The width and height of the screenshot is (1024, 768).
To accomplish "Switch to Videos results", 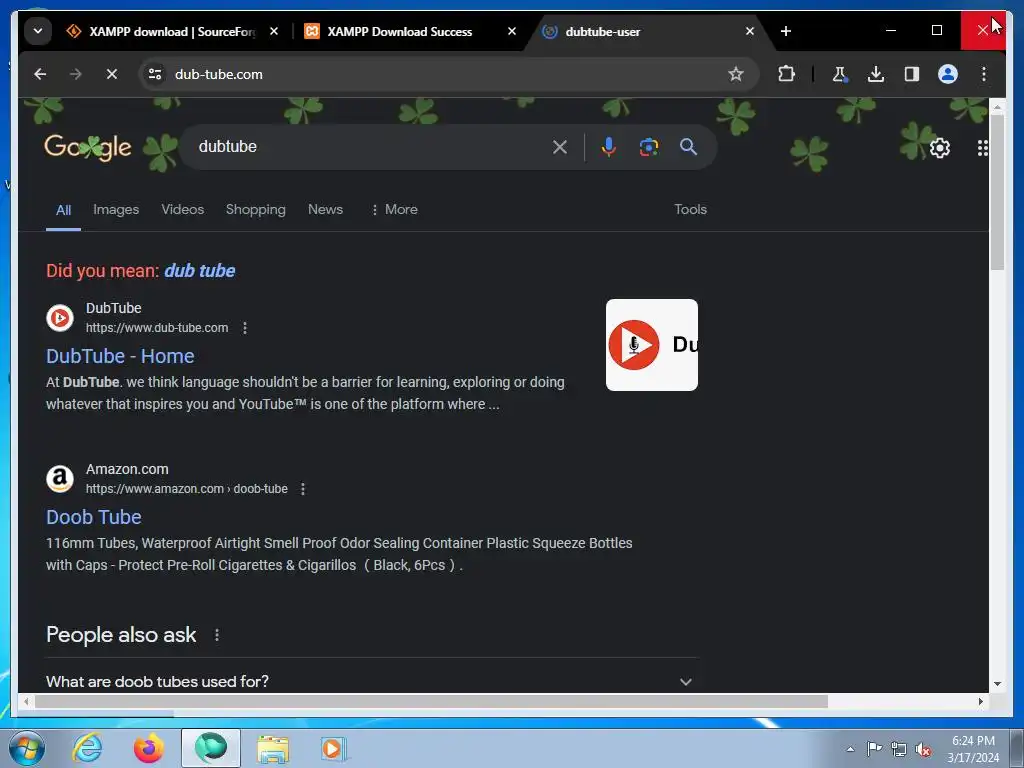I will (182, 210).
